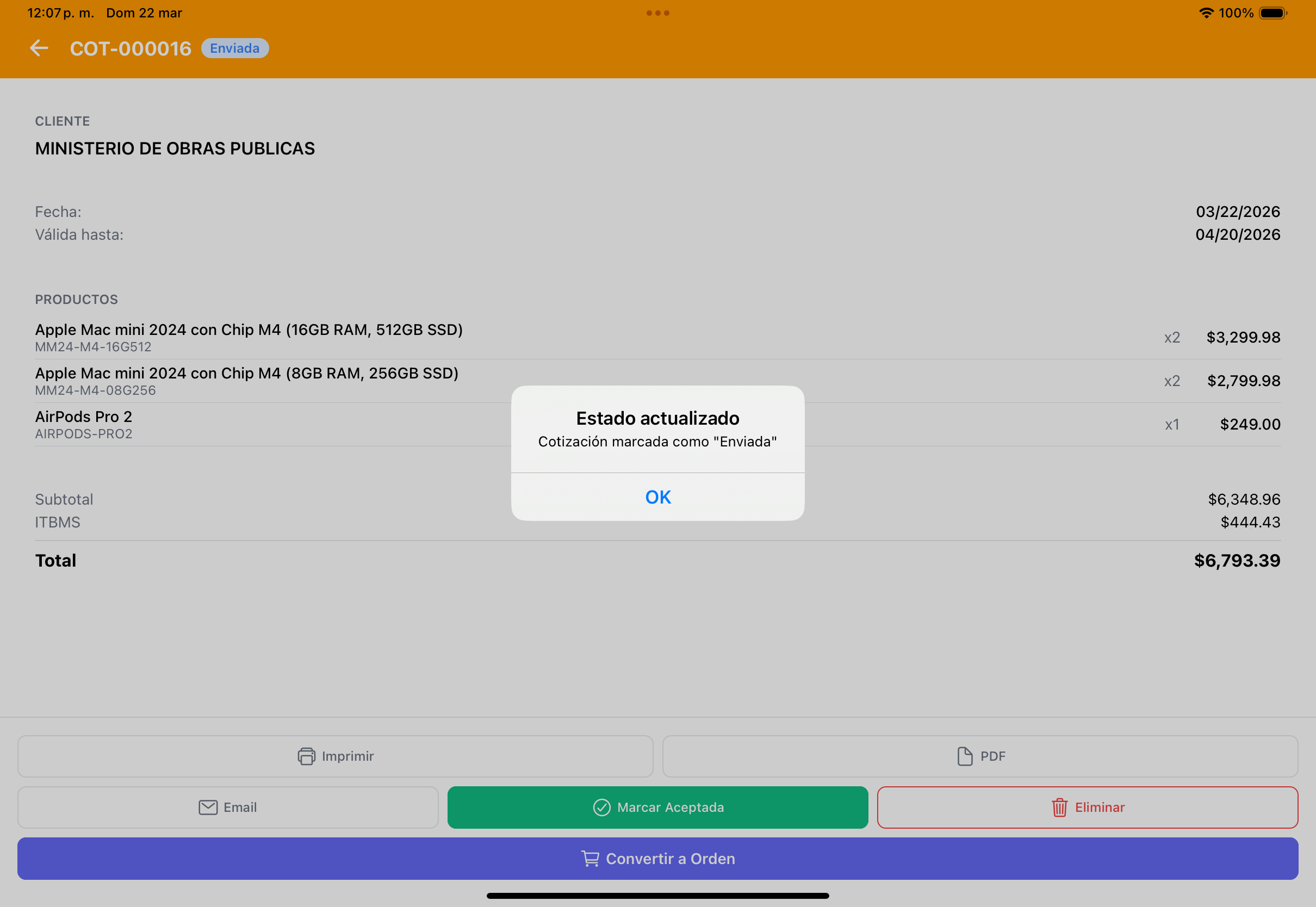Click the Válida hasta date 04/20/2026
Screen dimensions: 1316x907
coord(1238,235)
